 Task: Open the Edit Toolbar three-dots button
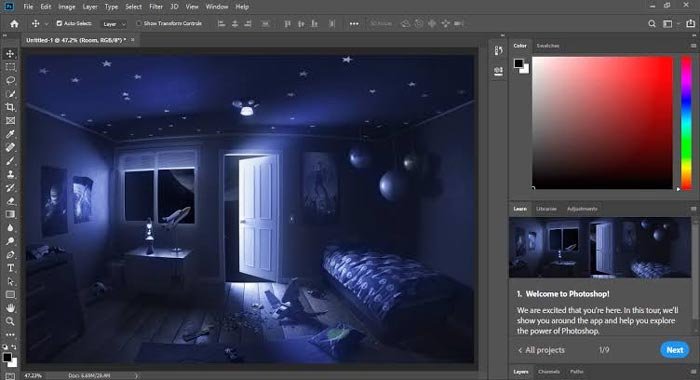(x=10, y=334)
